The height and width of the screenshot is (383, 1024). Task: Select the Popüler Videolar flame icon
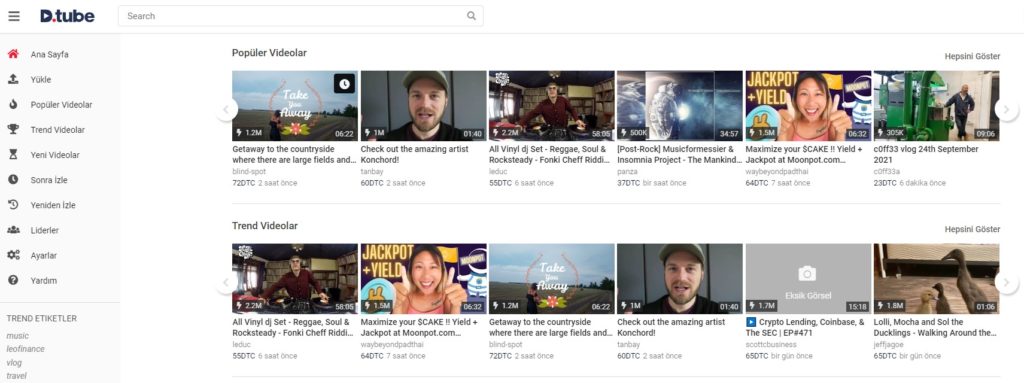tap(13, 105)
